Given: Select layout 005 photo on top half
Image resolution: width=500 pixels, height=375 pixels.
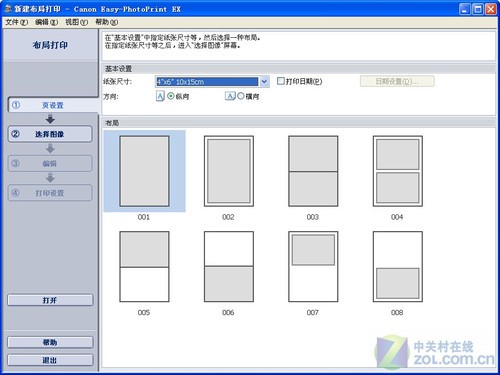Looking at the screenshot, I should 144,267.
